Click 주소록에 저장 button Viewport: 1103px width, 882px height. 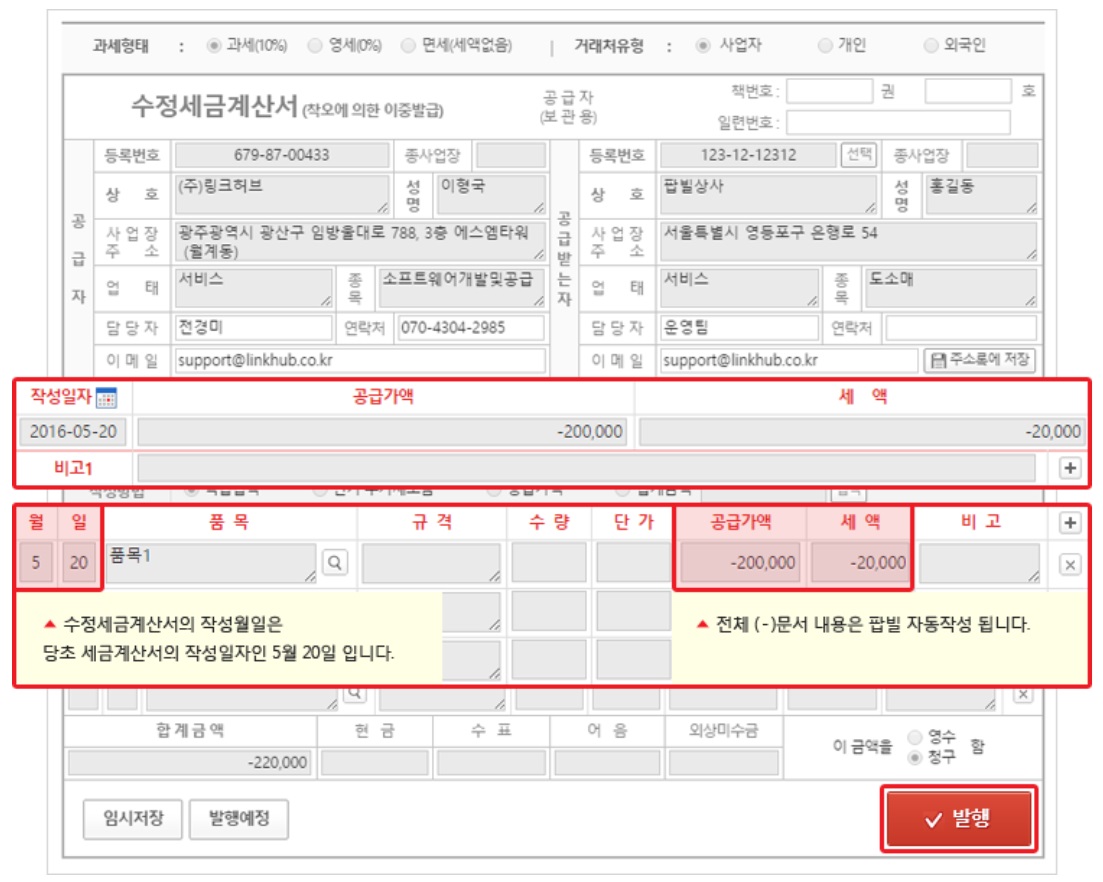pos(978,360)
